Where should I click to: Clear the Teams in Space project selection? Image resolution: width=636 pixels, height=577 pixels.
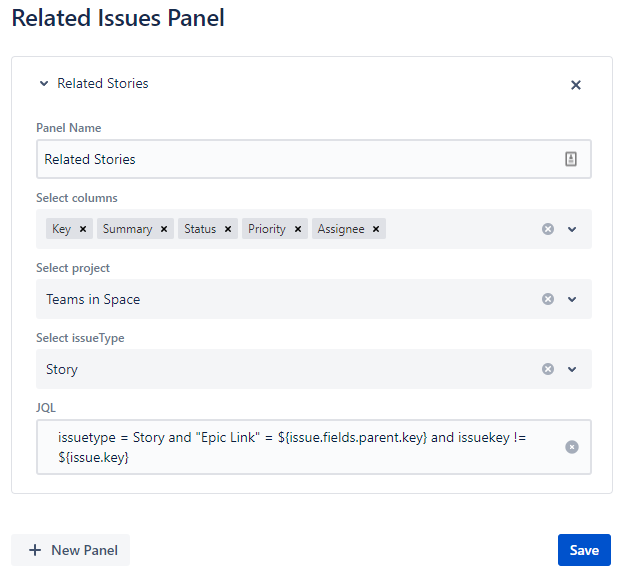tap(548, 299)
